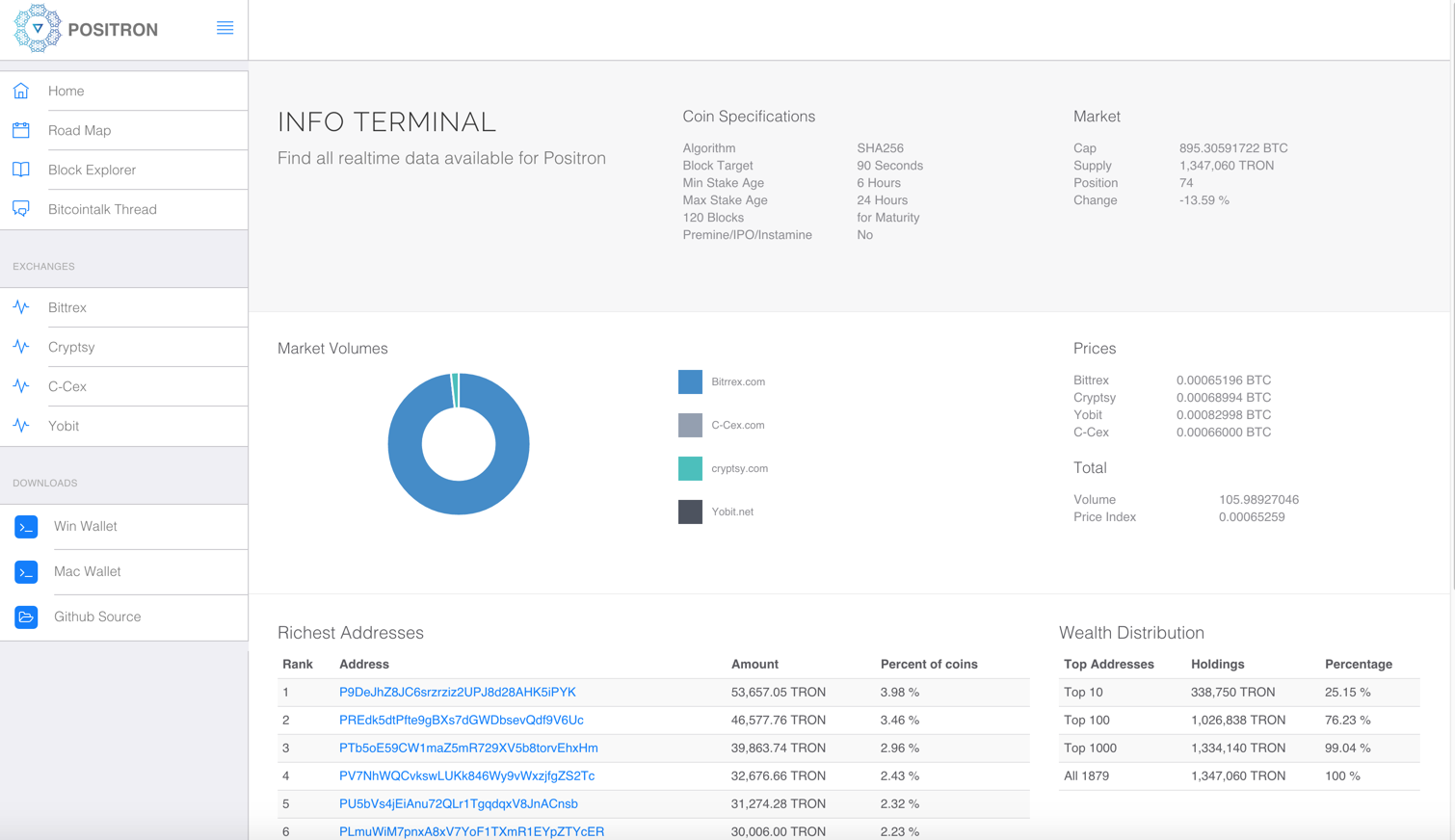Screen dimensions: 1455x840
Task: Click the Github Source folder icon
Action: tap(26, 617)
